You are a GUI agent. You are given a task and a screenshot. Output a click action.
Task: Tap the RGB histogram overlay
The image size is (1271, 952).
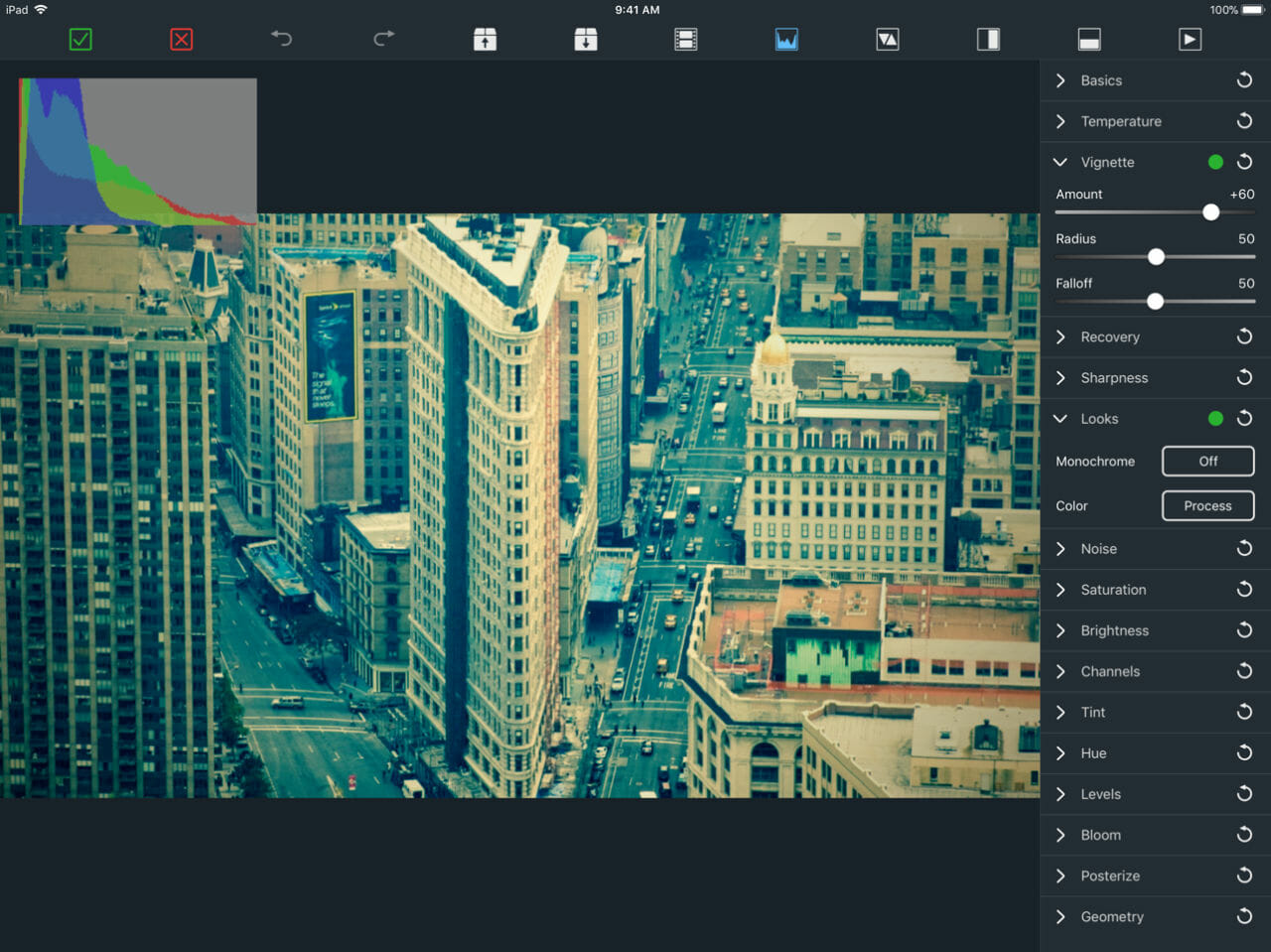coord(138,152)
